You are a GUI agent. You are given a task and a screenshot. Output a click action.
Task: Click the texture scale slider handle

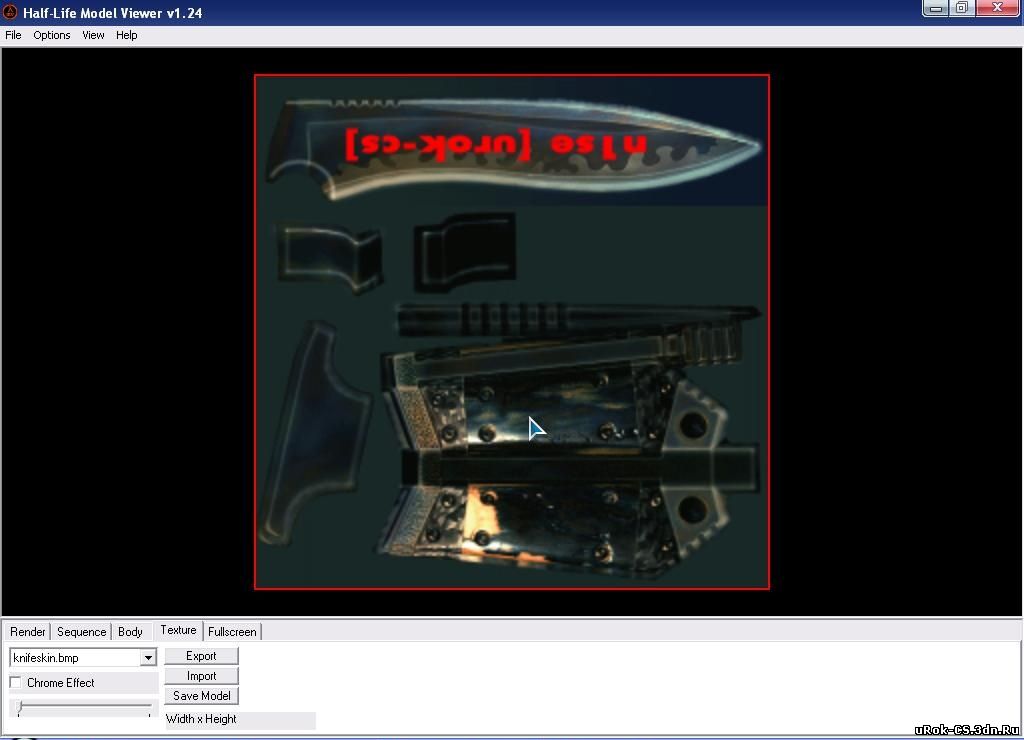coord(20,707)
